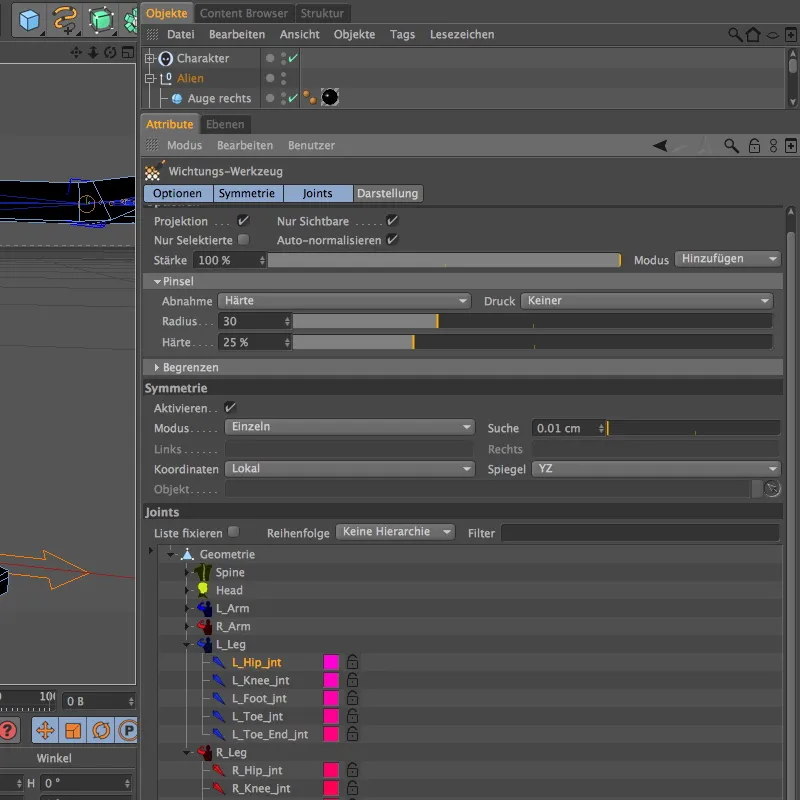800x800 pixels.
Task: Select the L_Knee_jnt joint in list
Action: coord(261,680)
